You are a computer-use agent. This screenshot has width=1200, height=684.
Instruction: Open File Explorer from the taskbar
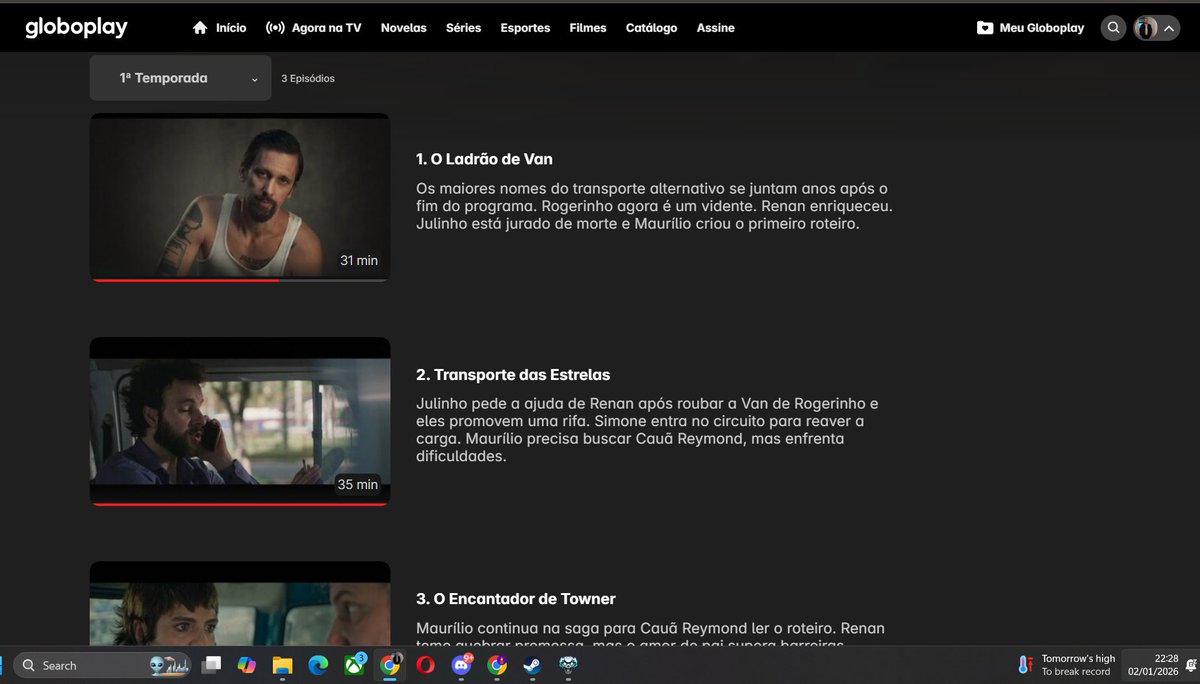pos(282,665)
